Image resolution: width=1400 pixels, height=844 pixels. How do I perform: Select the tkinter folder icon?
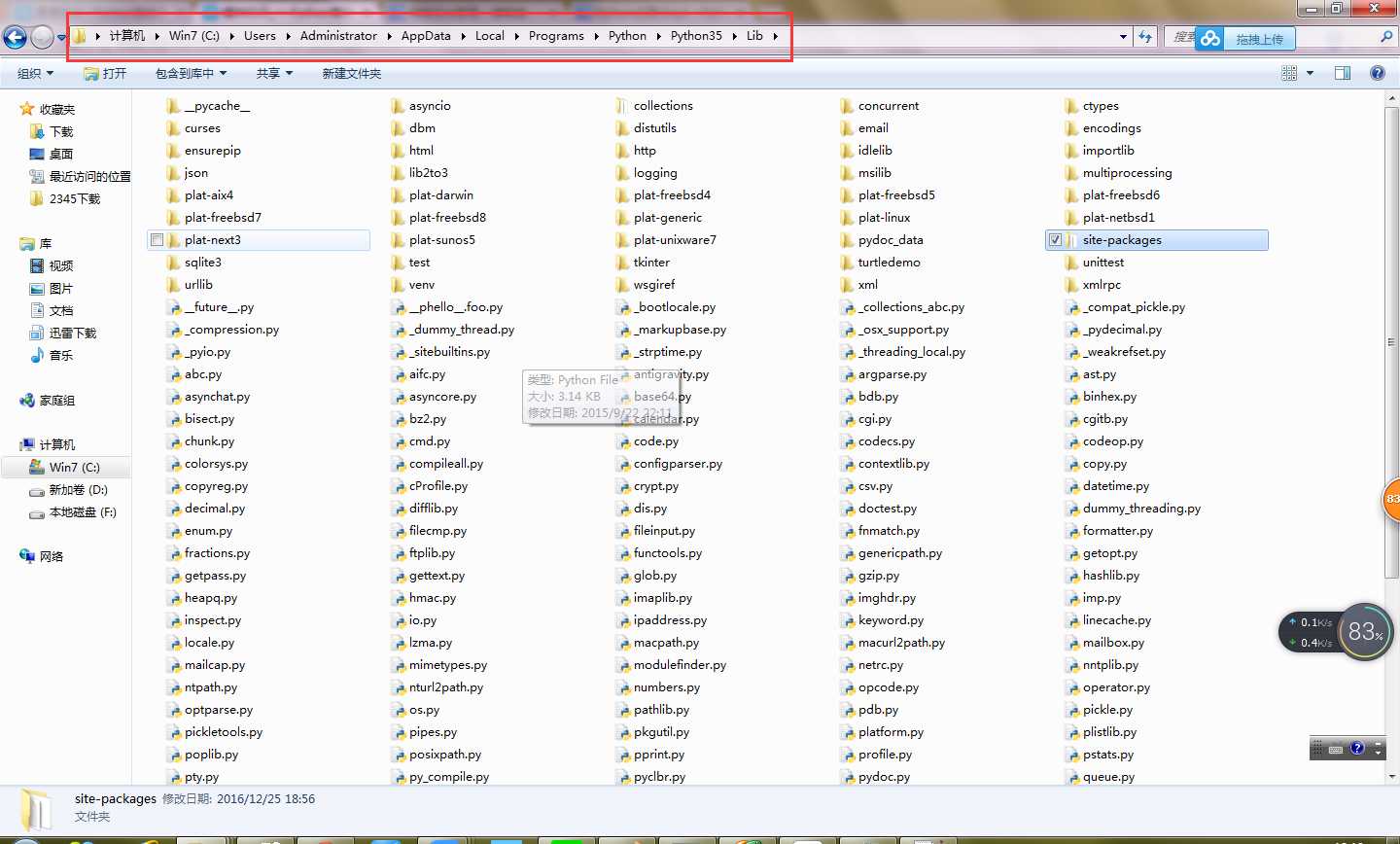click(623, 263)
